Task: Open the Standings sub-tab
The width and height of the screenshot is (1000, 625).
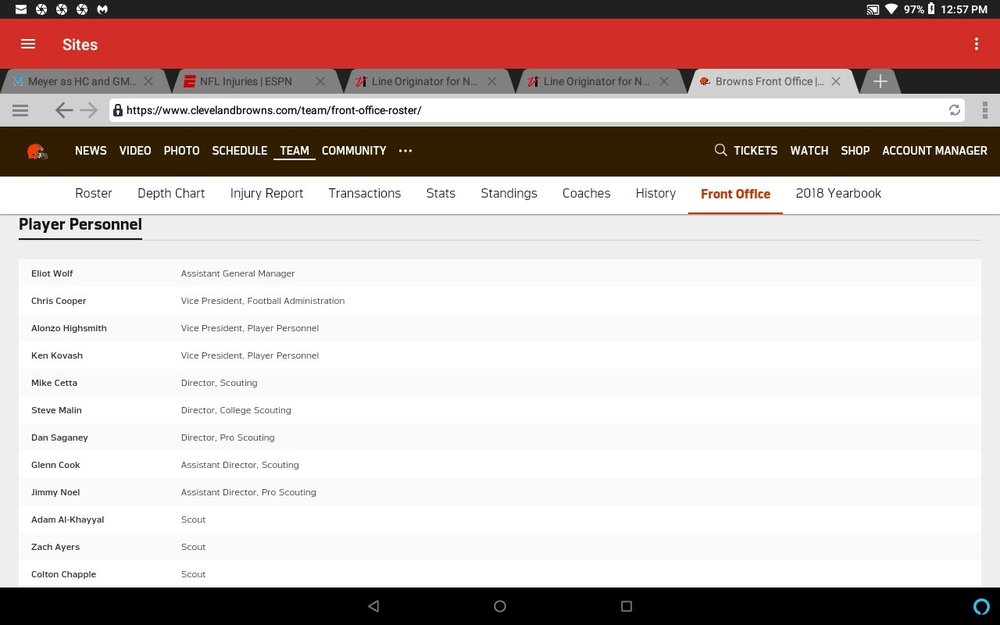Action: [509, 193]
